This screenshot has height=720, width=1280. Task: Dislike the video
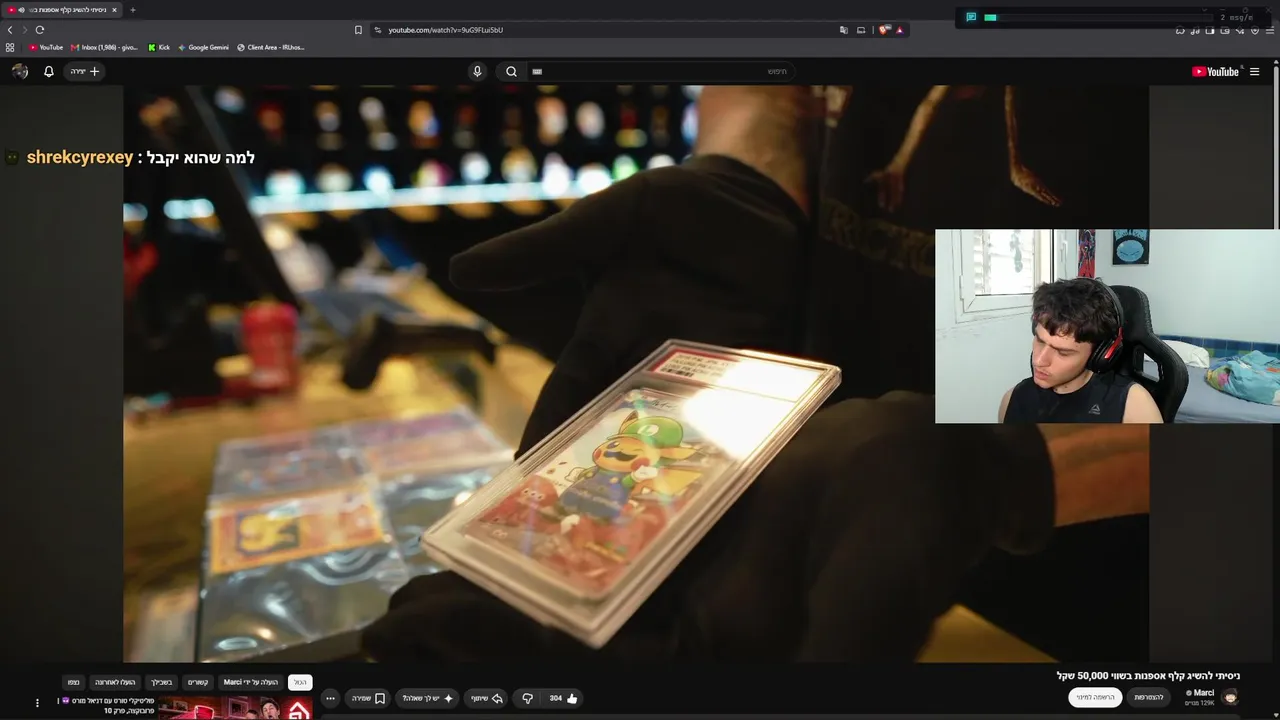pyautogui.click(x=528, y=698)
